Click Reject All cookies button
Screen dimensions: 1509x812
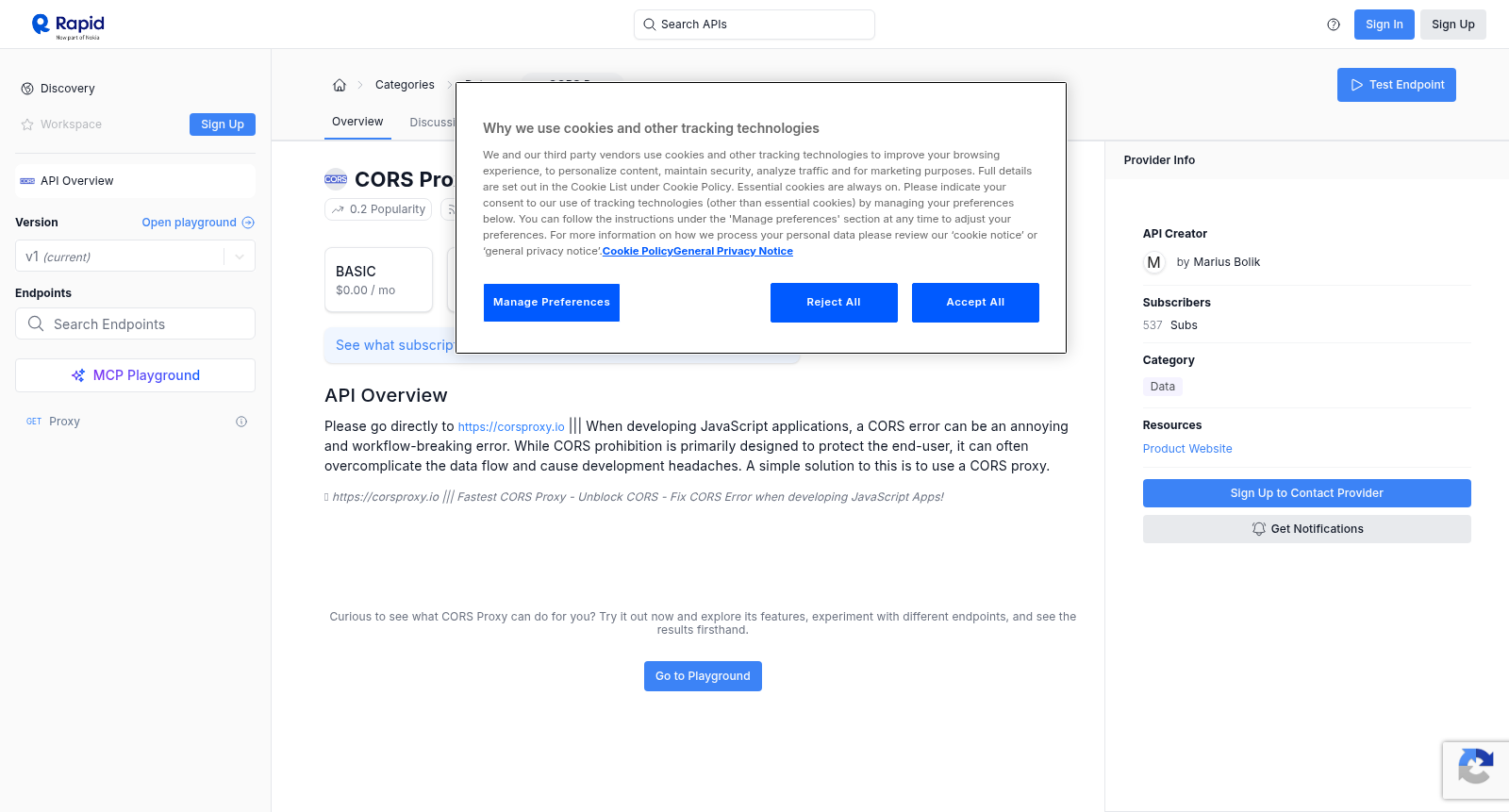point(834,303)
